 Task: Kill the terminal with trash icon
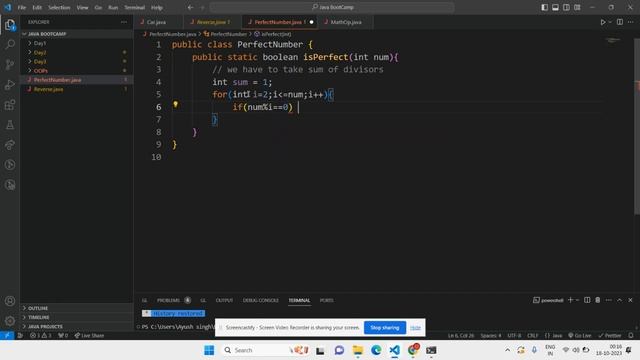coord(598,300)
